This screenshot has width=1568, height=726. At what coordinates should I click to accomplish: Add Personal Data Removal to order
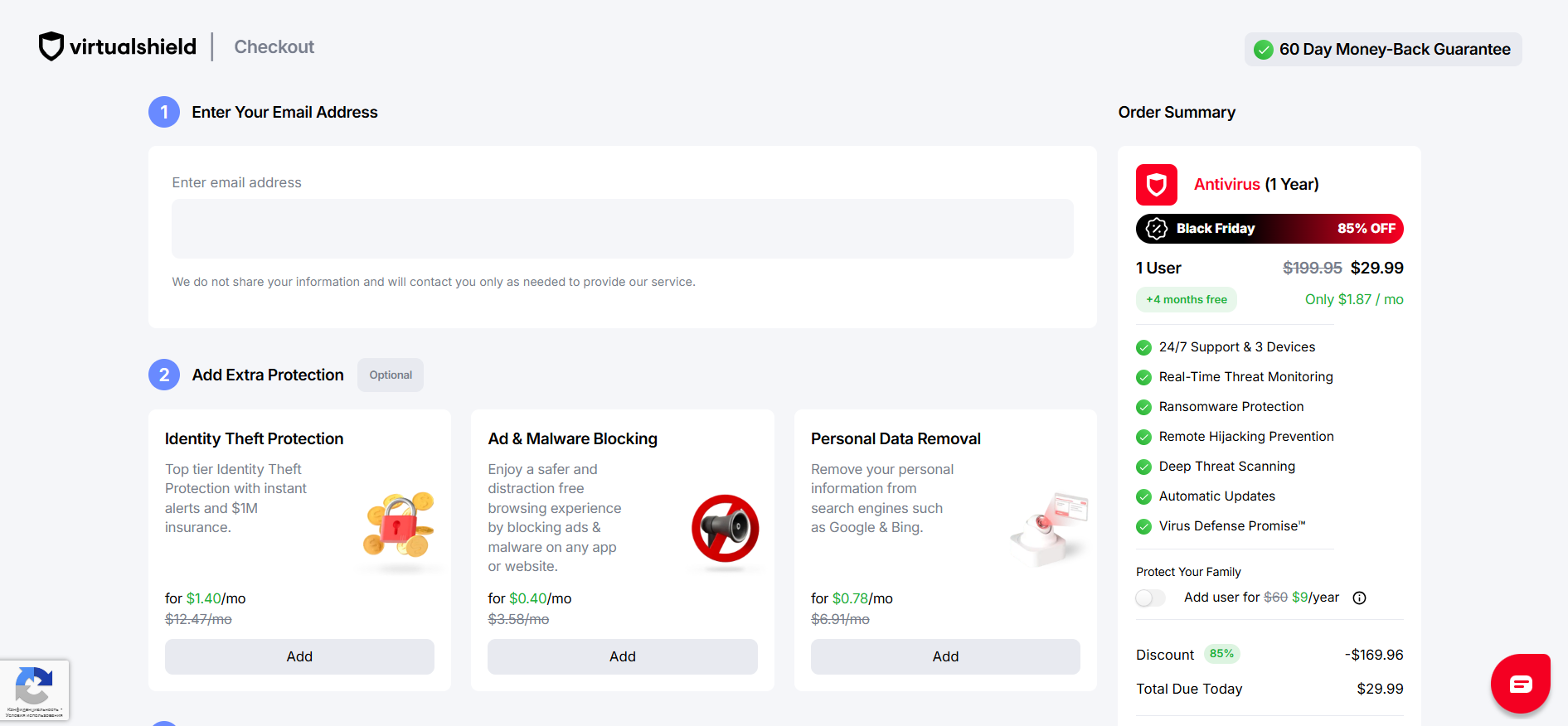click(x=945, y=656)
